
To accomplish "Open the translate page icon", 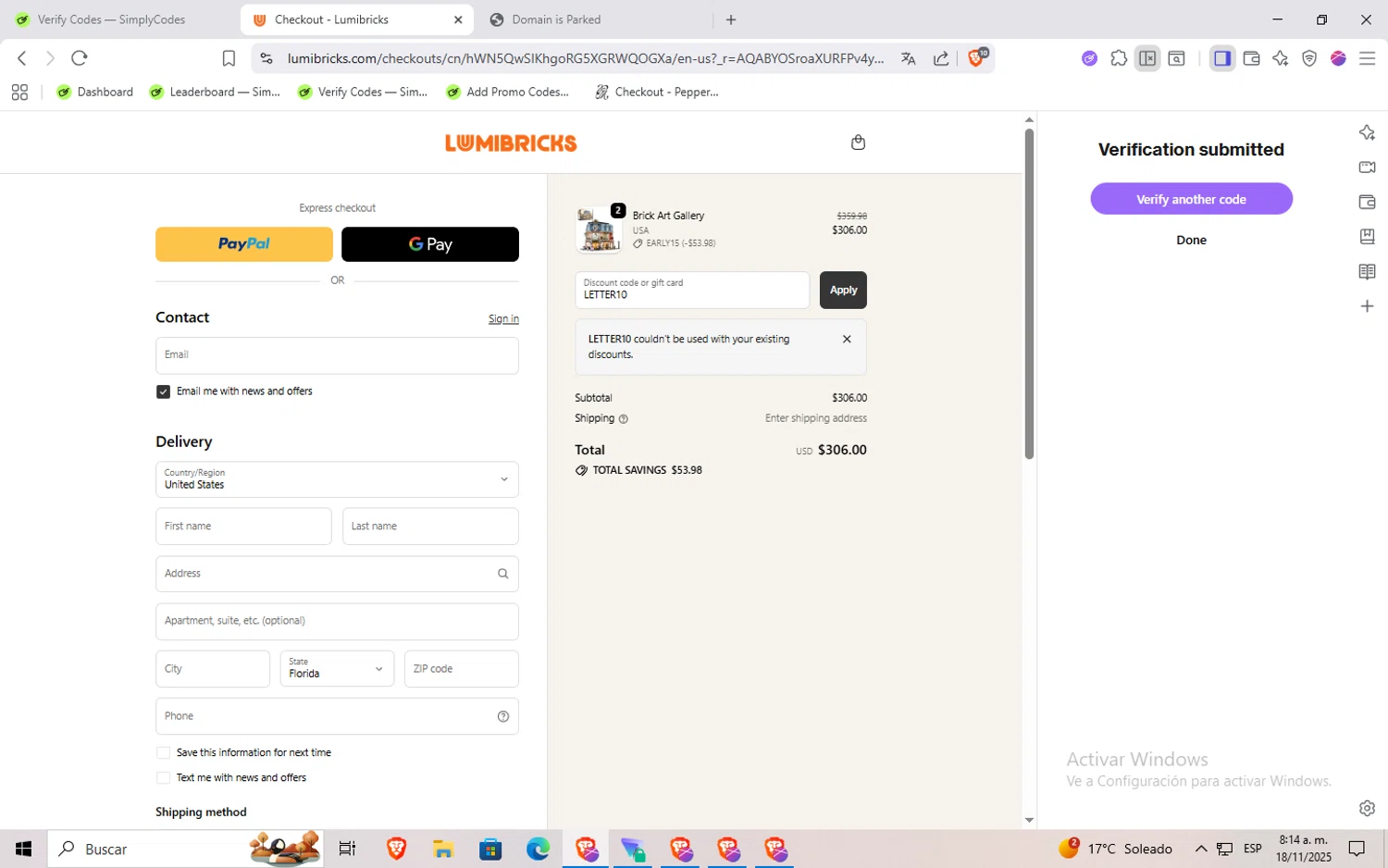I will [908, 58].
